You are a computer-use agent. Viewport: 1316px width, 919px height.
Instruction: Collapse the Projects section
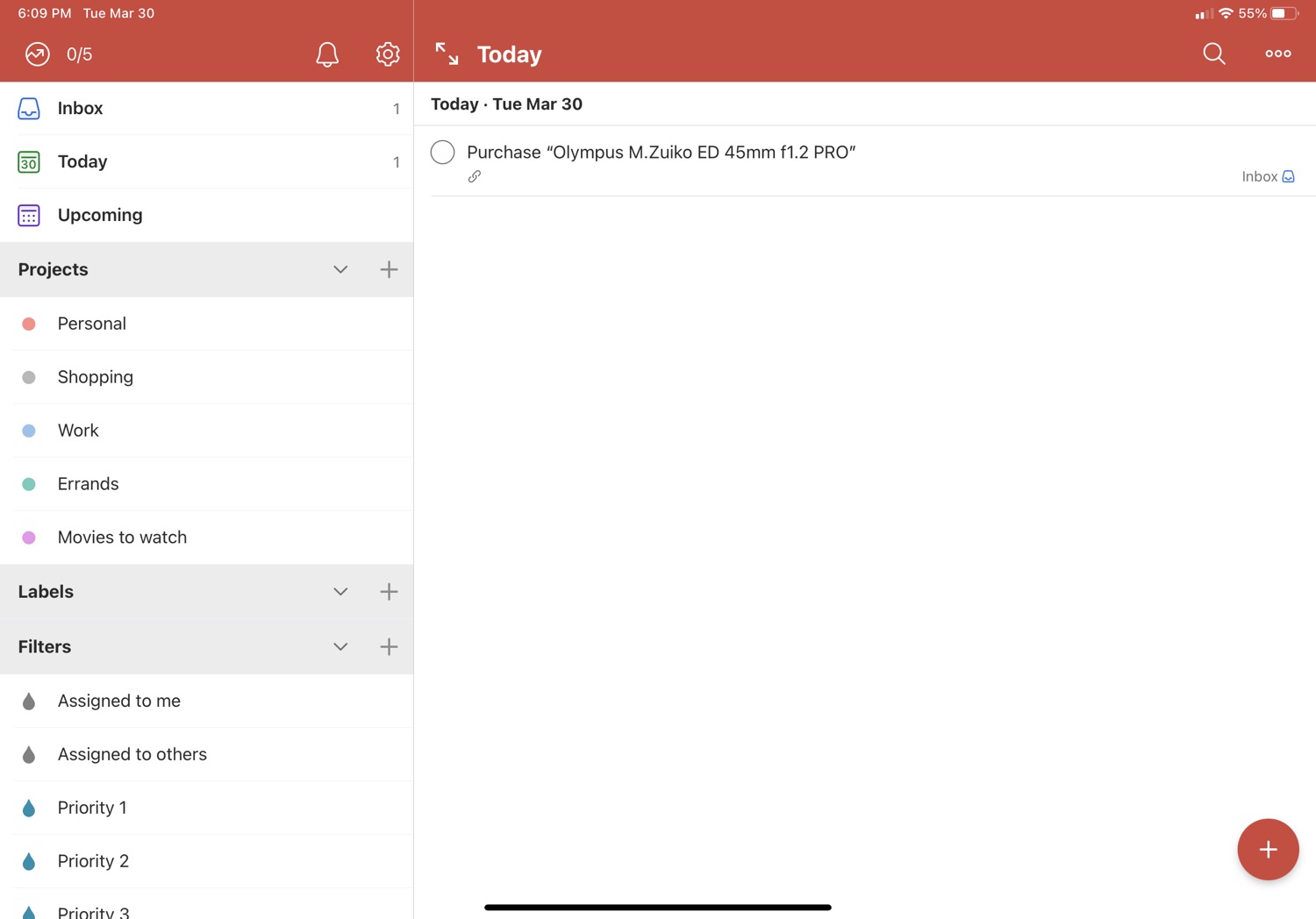pos(340,269)
